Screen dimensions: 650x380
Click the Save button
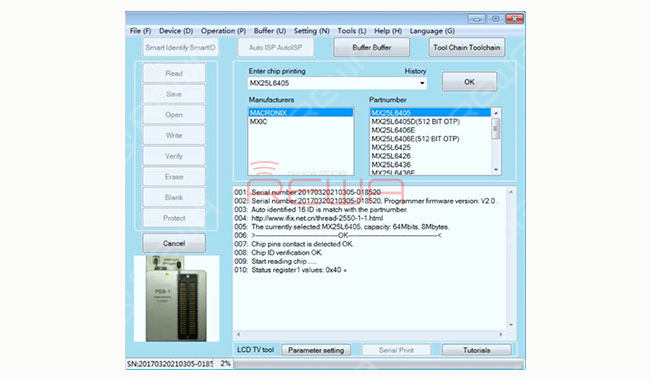click(x=174, y=94)
